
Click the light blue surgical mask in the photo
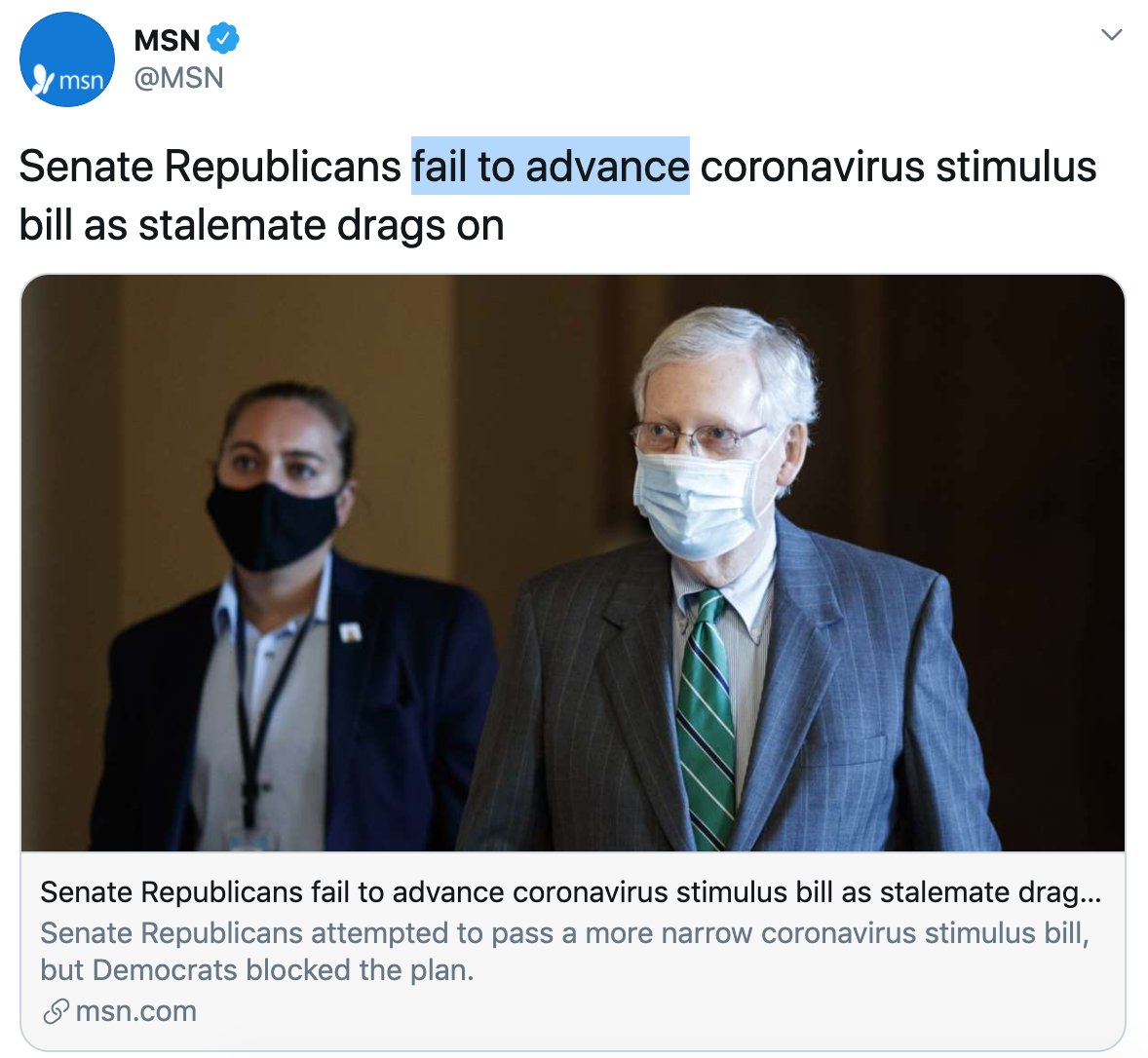click(x=702, y=500)
